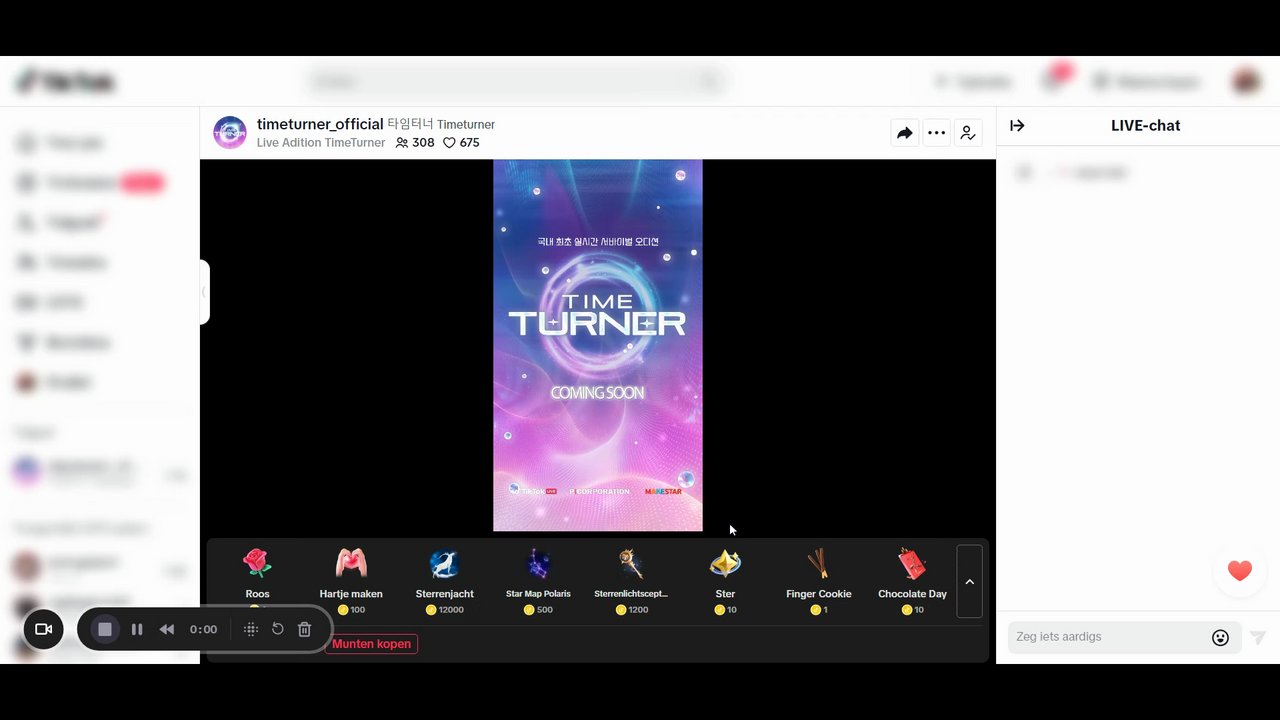The width and height of the screenshot is (1280, 720).
Task: Share the live stream
Action: [x=904, y=133]
